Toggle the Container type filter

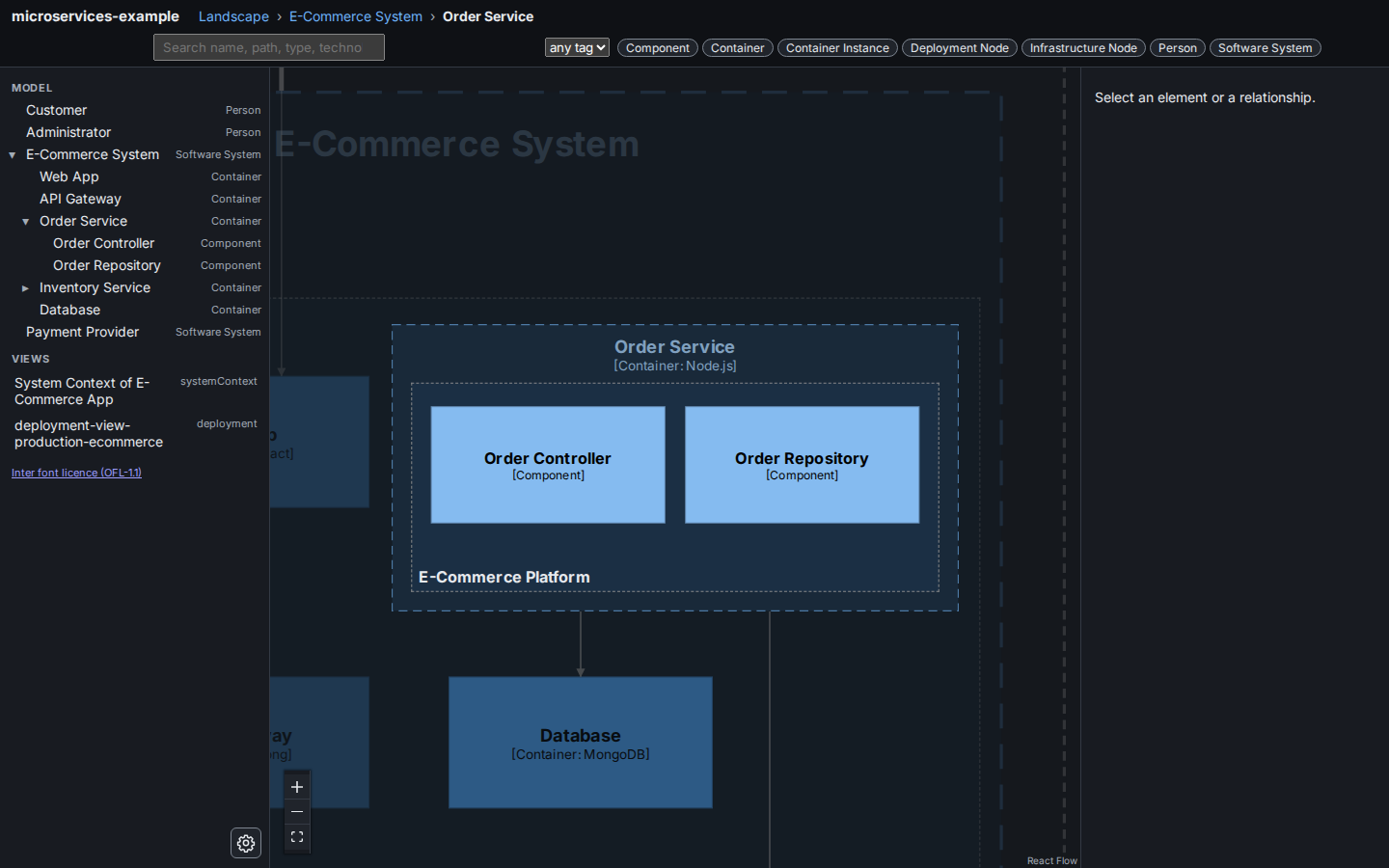738,48
